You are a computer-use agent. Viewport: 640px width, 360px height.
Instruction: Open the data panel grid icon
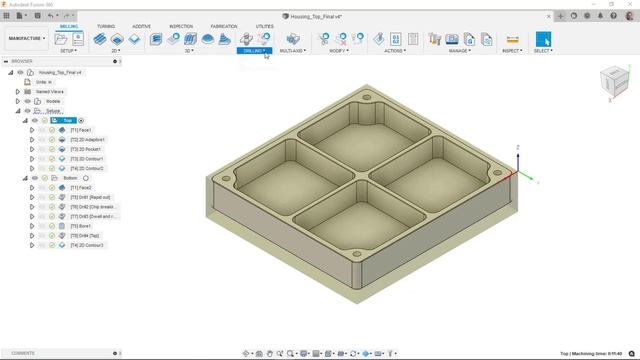click(x=7, y=16)
